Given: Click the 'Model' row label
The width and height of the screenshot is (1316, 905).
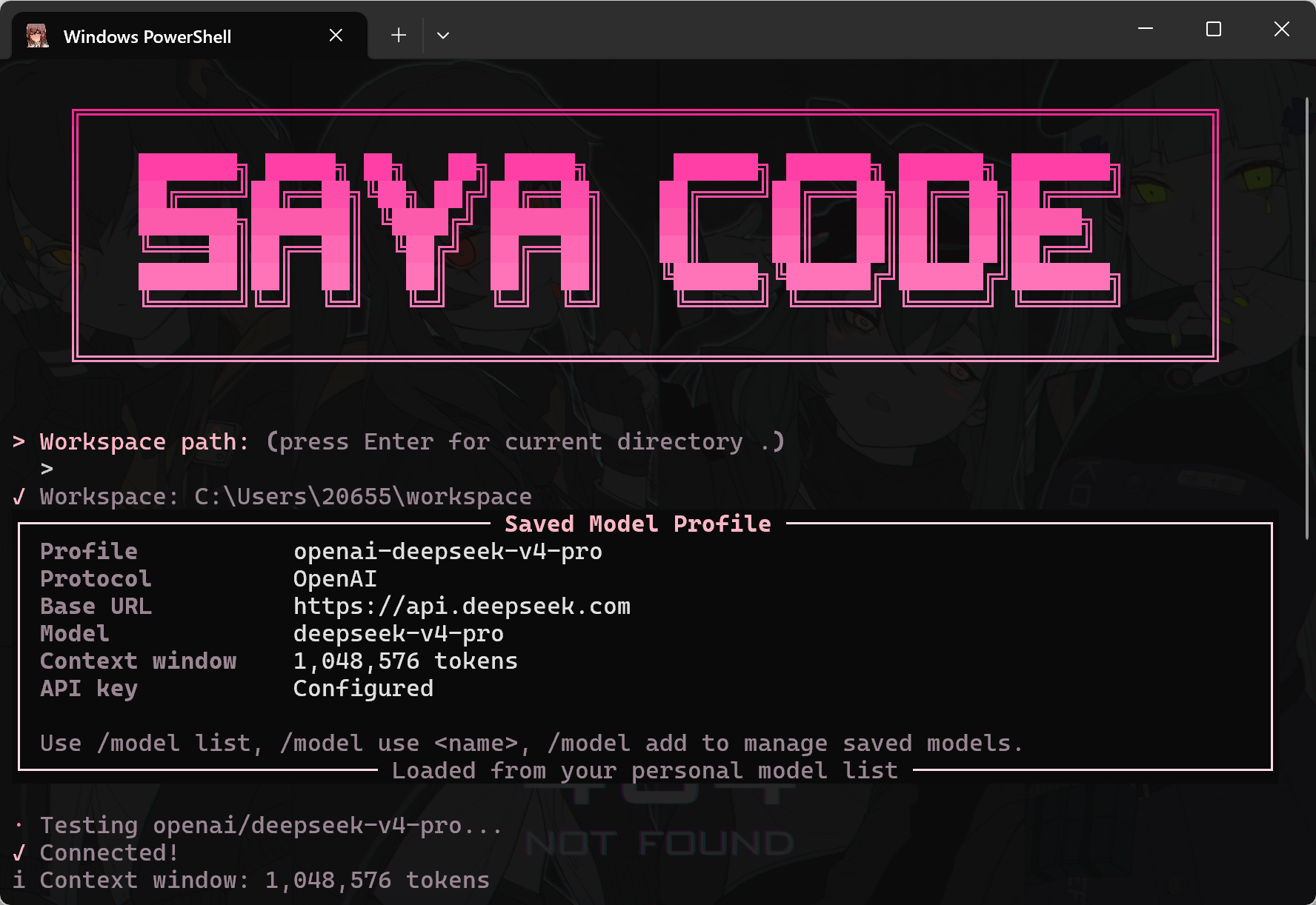Looking at the screenshot, I should pos(75,634).
